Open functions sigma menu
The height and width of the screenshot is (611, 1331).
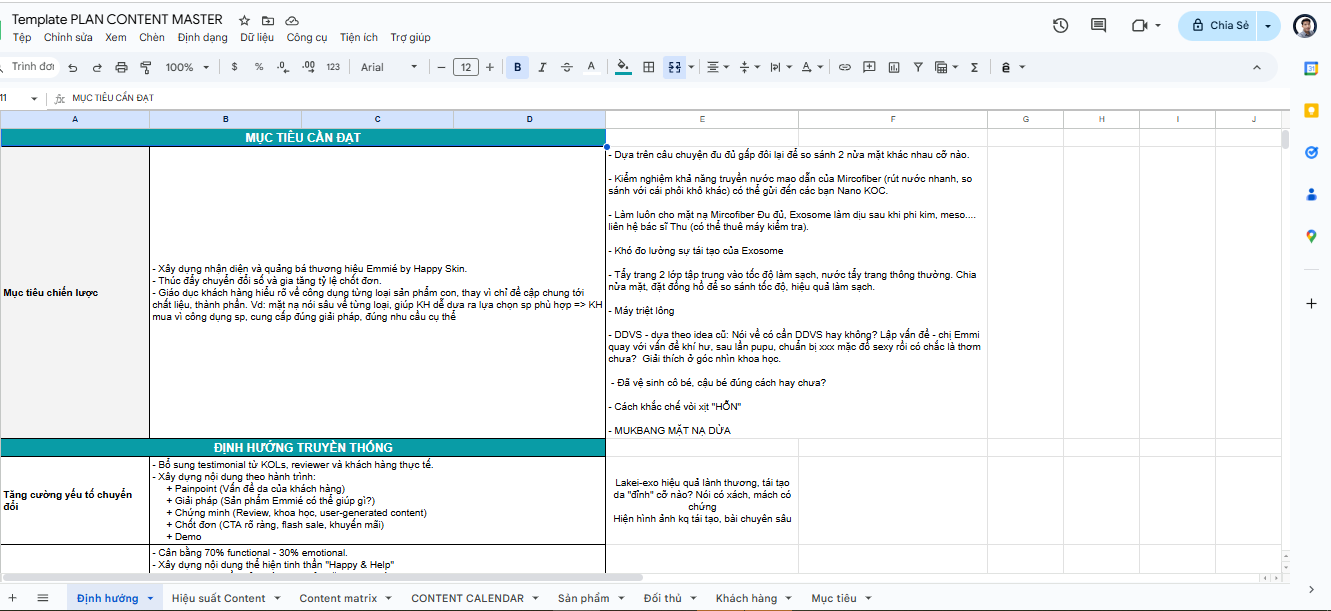coord(974,67)
